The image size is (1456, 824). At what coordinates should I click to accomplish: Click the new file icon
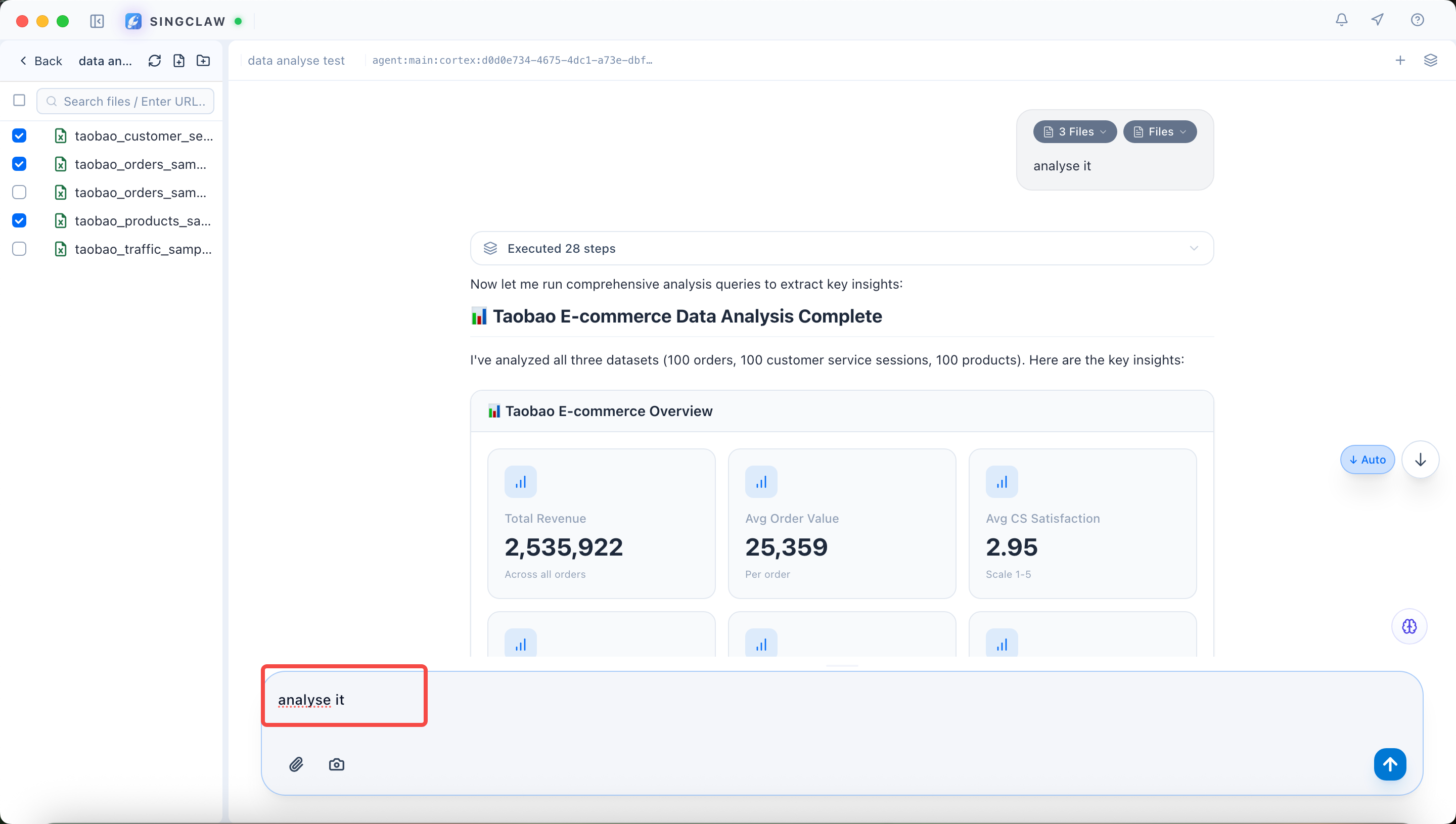[x=179, y=61]
